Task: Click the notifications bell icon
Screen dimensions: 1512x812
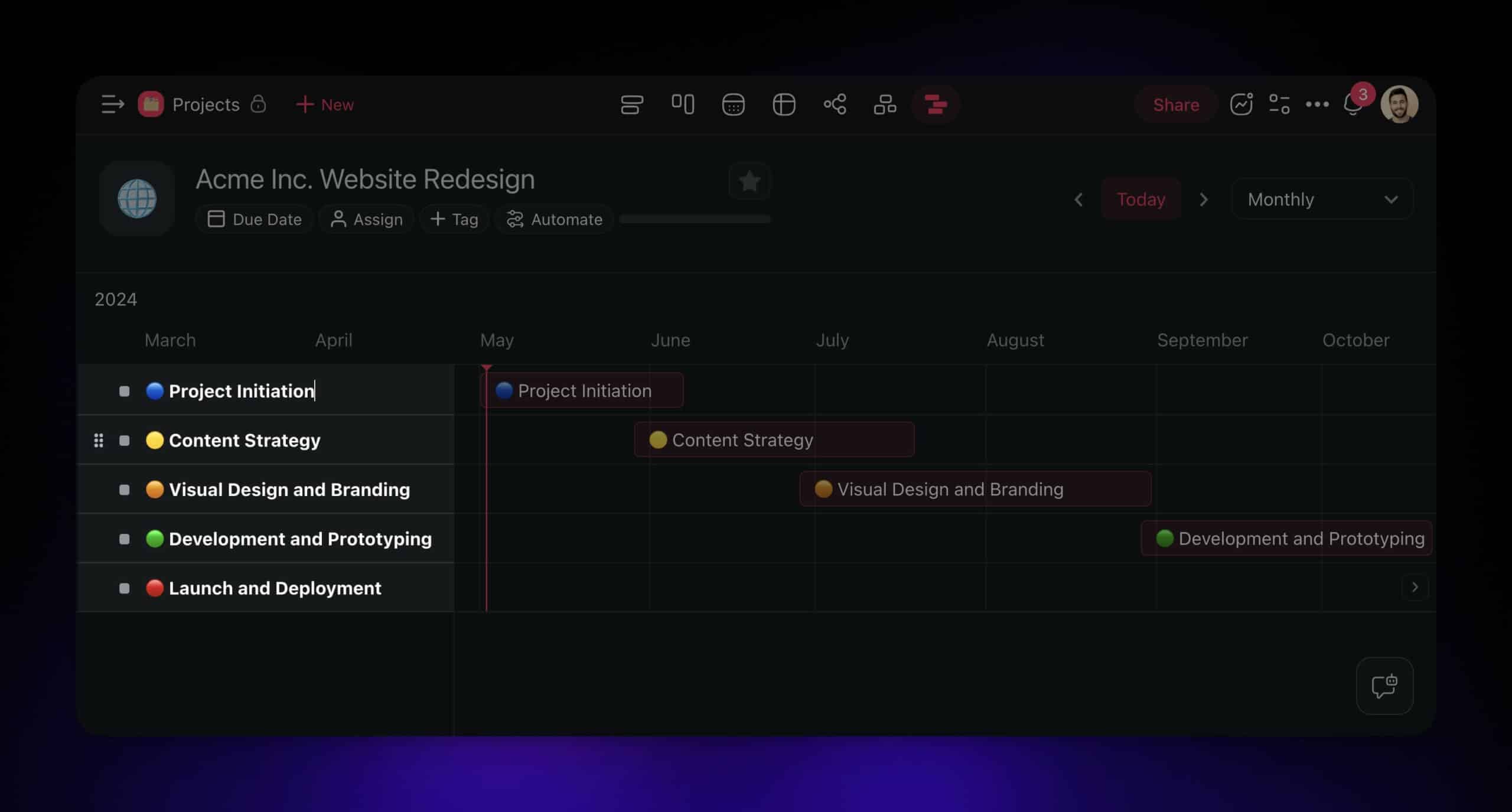Action: tap(1352, 105)
